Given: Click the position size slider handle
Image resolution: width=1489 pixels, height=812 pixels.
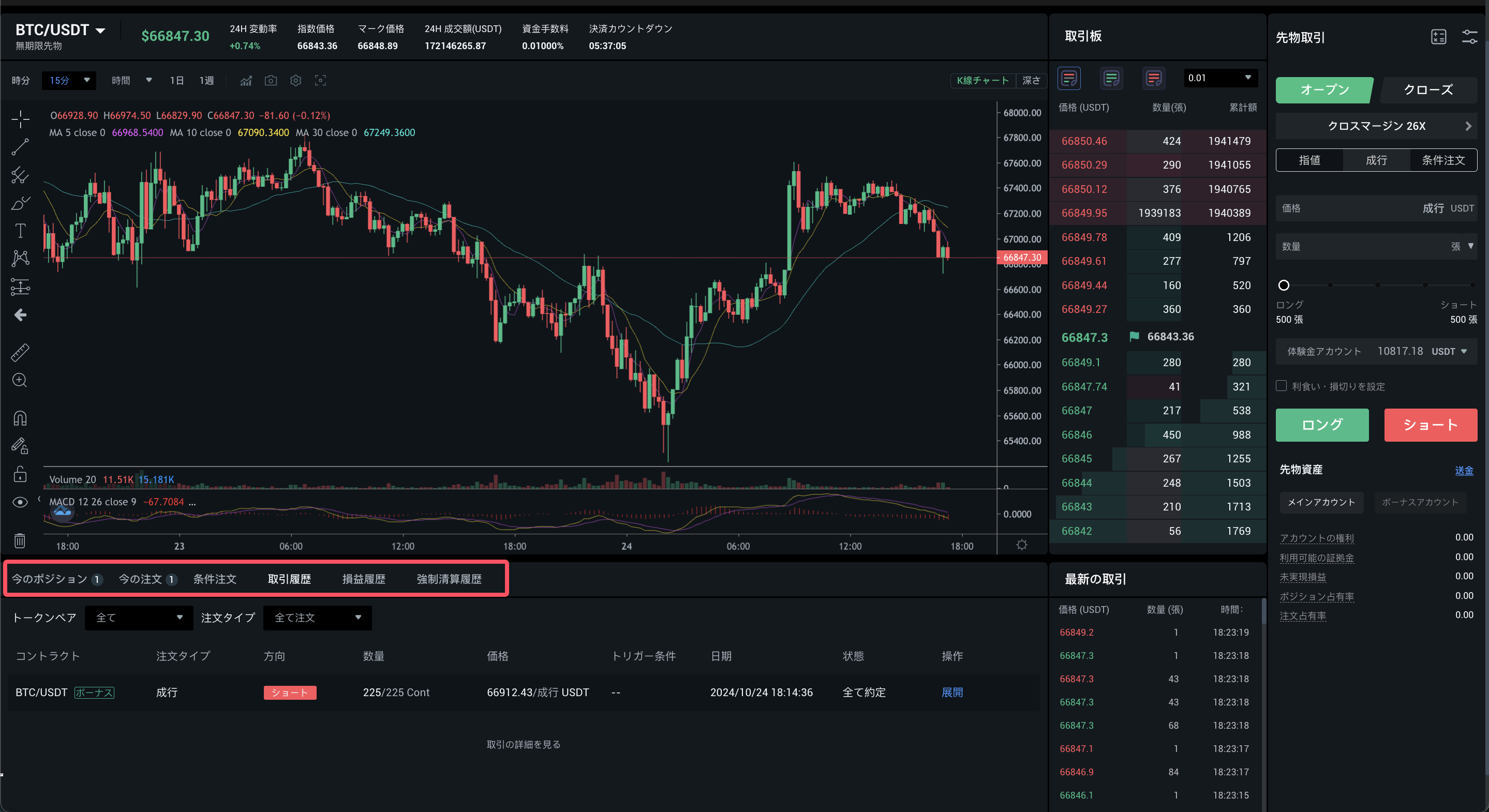Looking at the screenshot, I should (1284, 285).
